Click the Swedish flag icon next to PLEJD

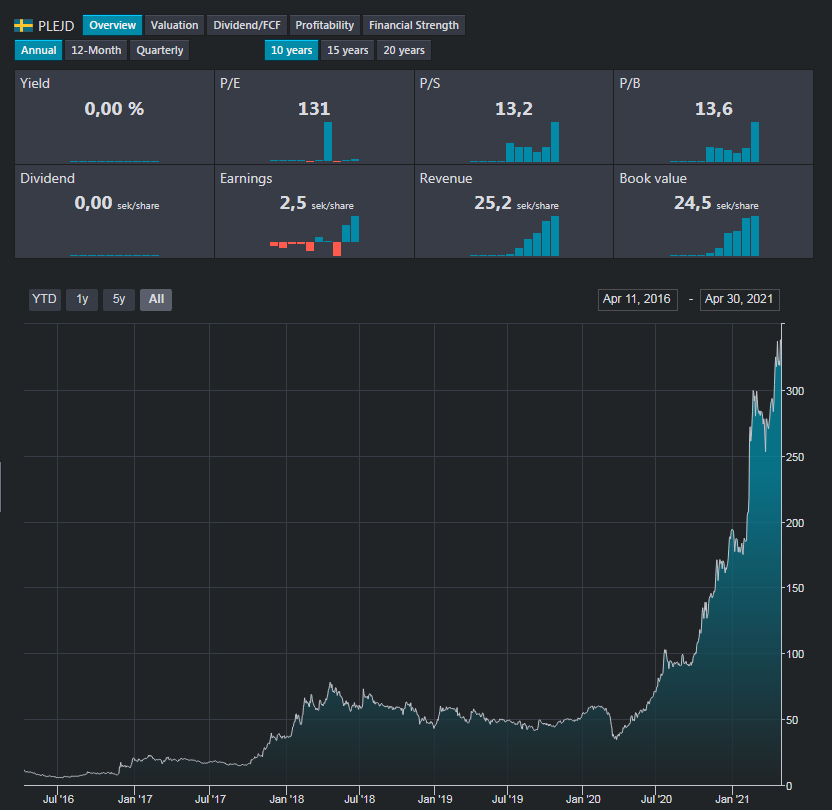click(24, 25)
